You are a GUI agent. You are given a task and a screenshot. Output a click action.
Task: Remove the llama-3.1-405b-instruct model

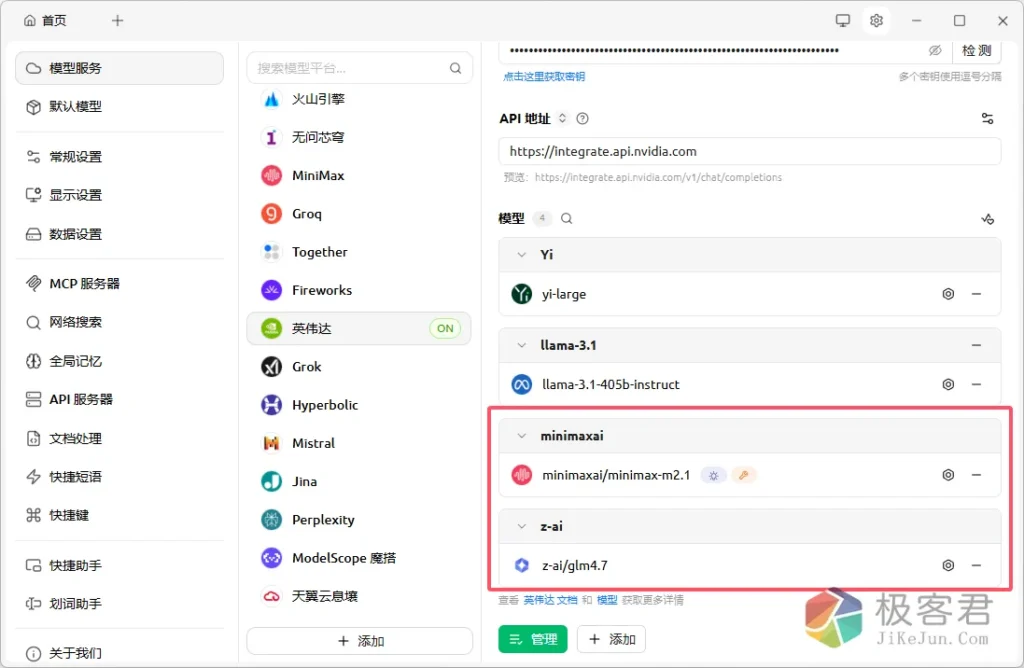(976, 384)
